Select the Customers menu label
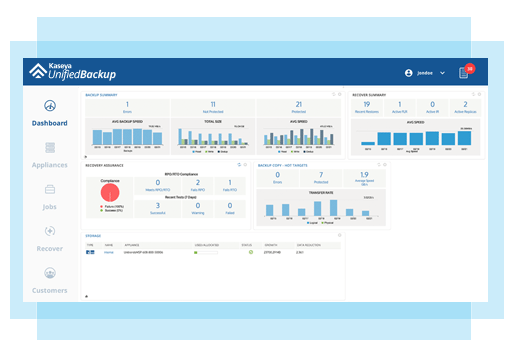The width and height of the screenshot is (512, 360). (50, 291)
